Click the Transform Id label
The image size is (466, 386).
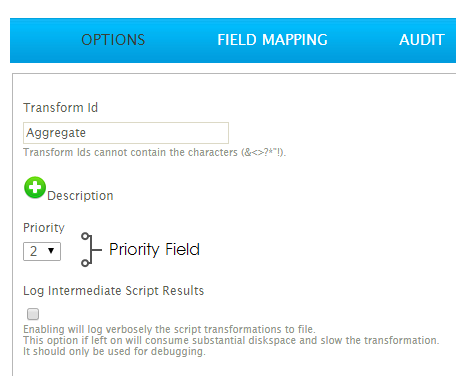tap(60, 108)
